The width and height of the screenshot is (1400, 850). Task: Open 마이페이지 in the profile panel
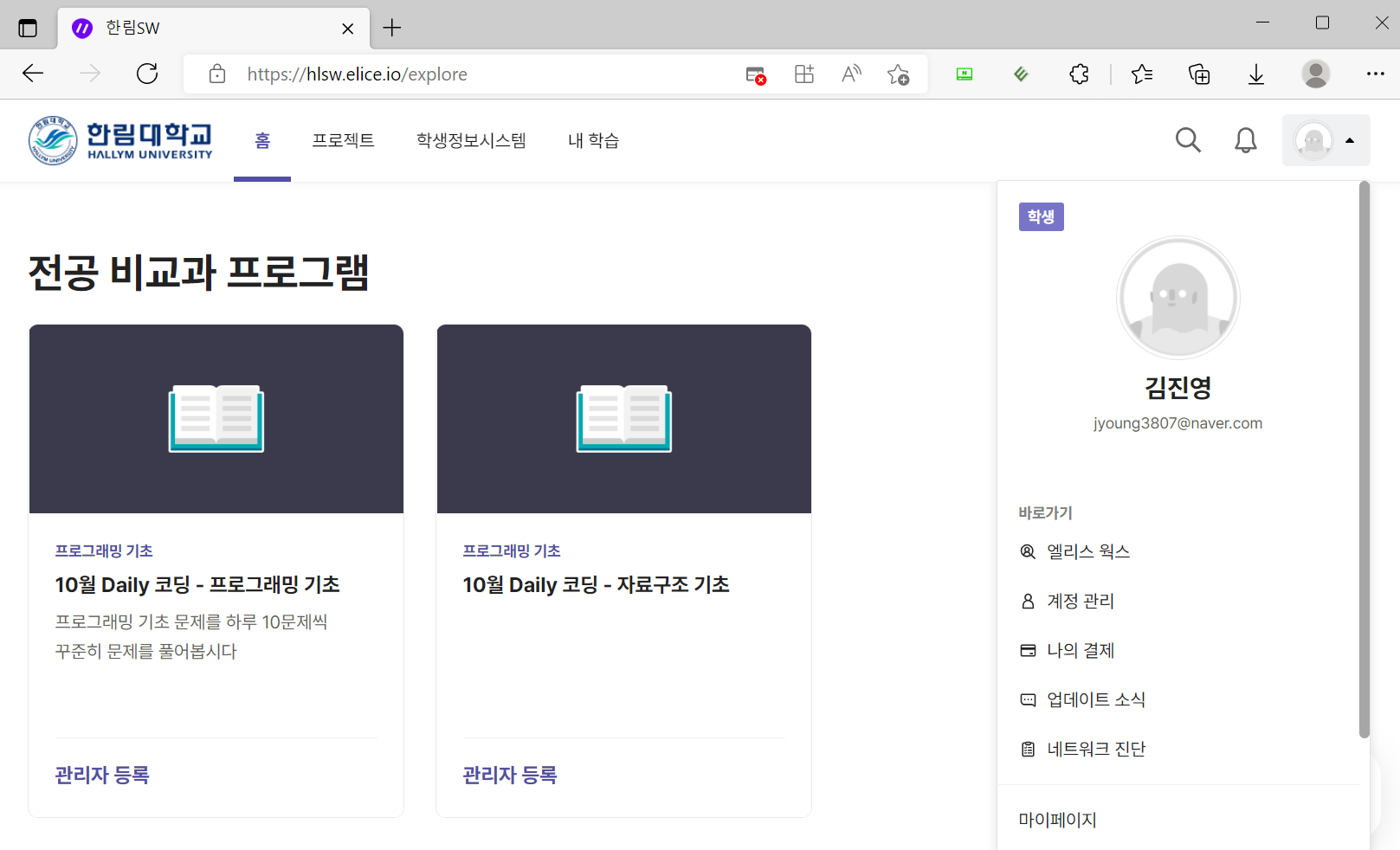1057,819
